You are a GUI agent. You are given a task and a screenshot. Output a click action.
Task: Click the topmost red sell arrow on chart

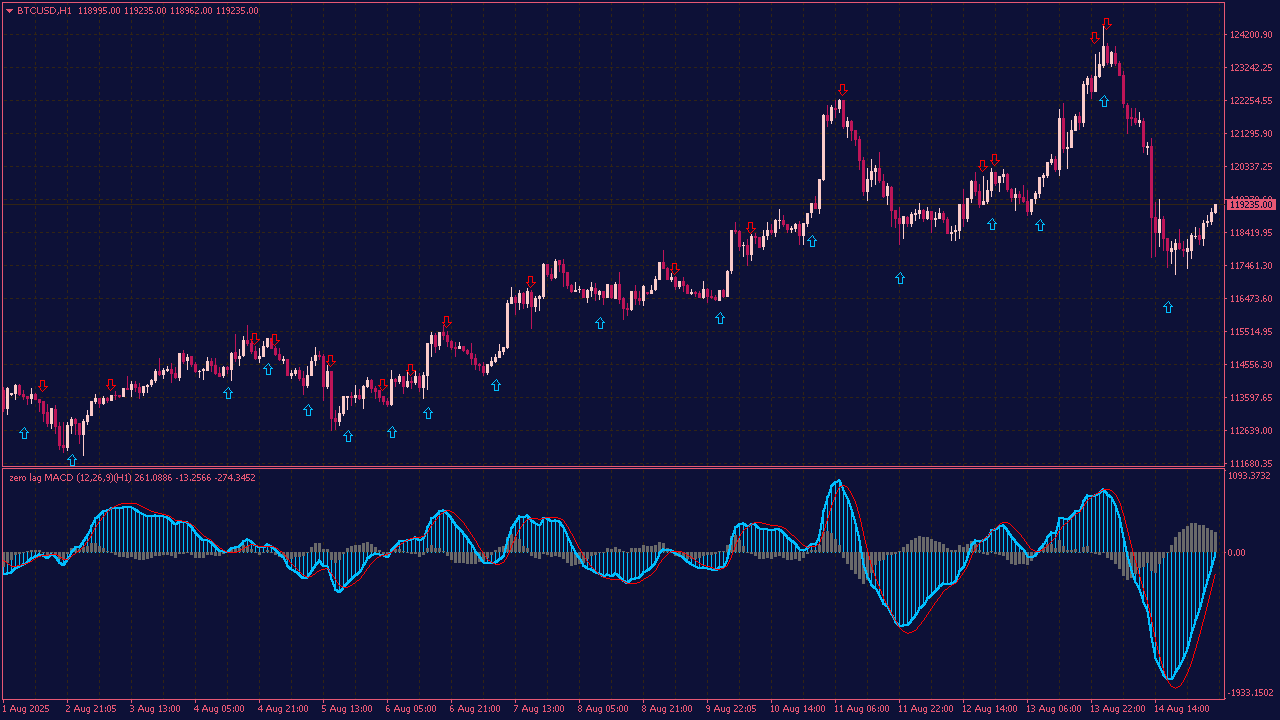click(1106, 23)
